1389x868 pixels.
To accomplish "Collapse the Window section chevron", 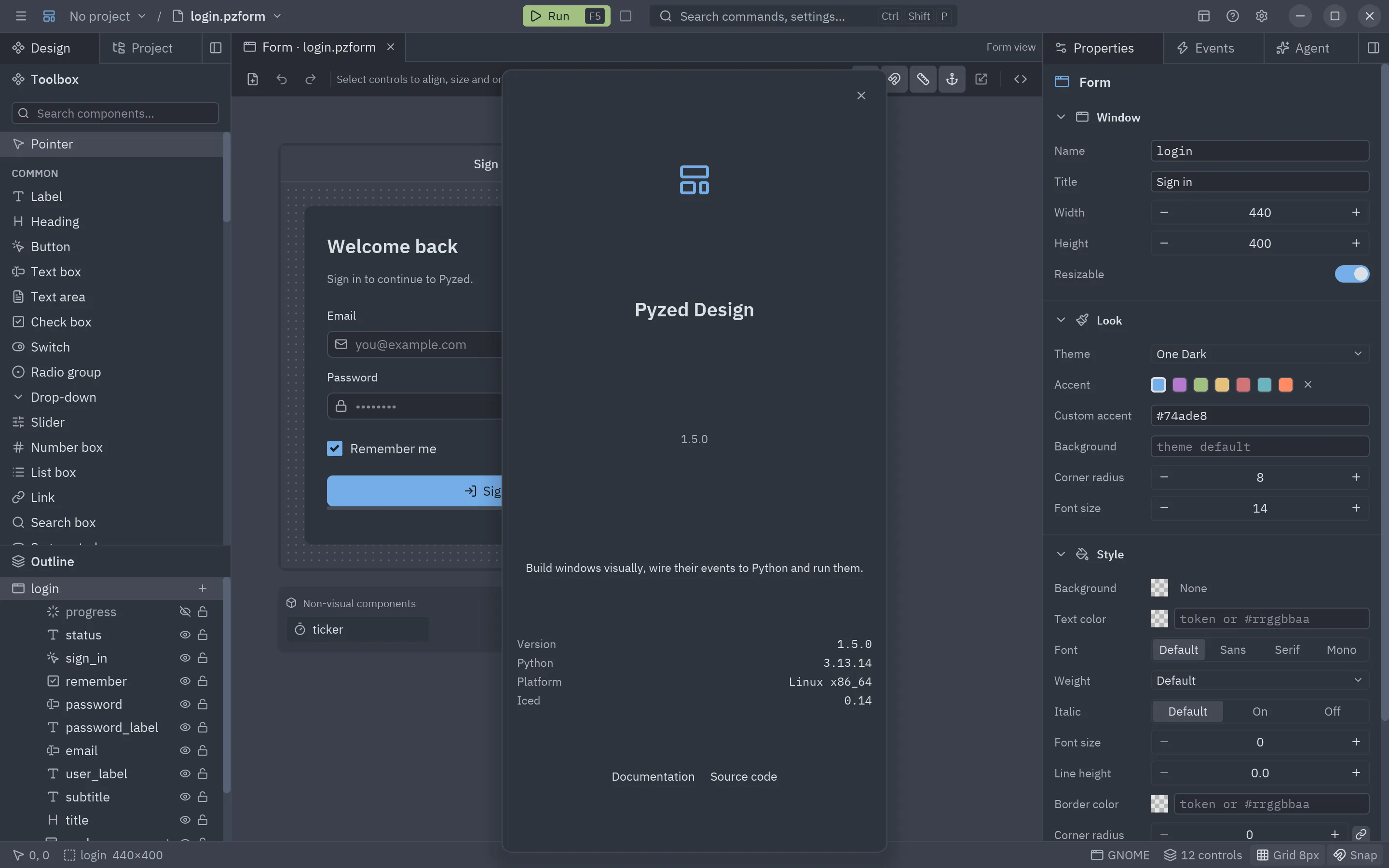I will (x=1060, y=117).
